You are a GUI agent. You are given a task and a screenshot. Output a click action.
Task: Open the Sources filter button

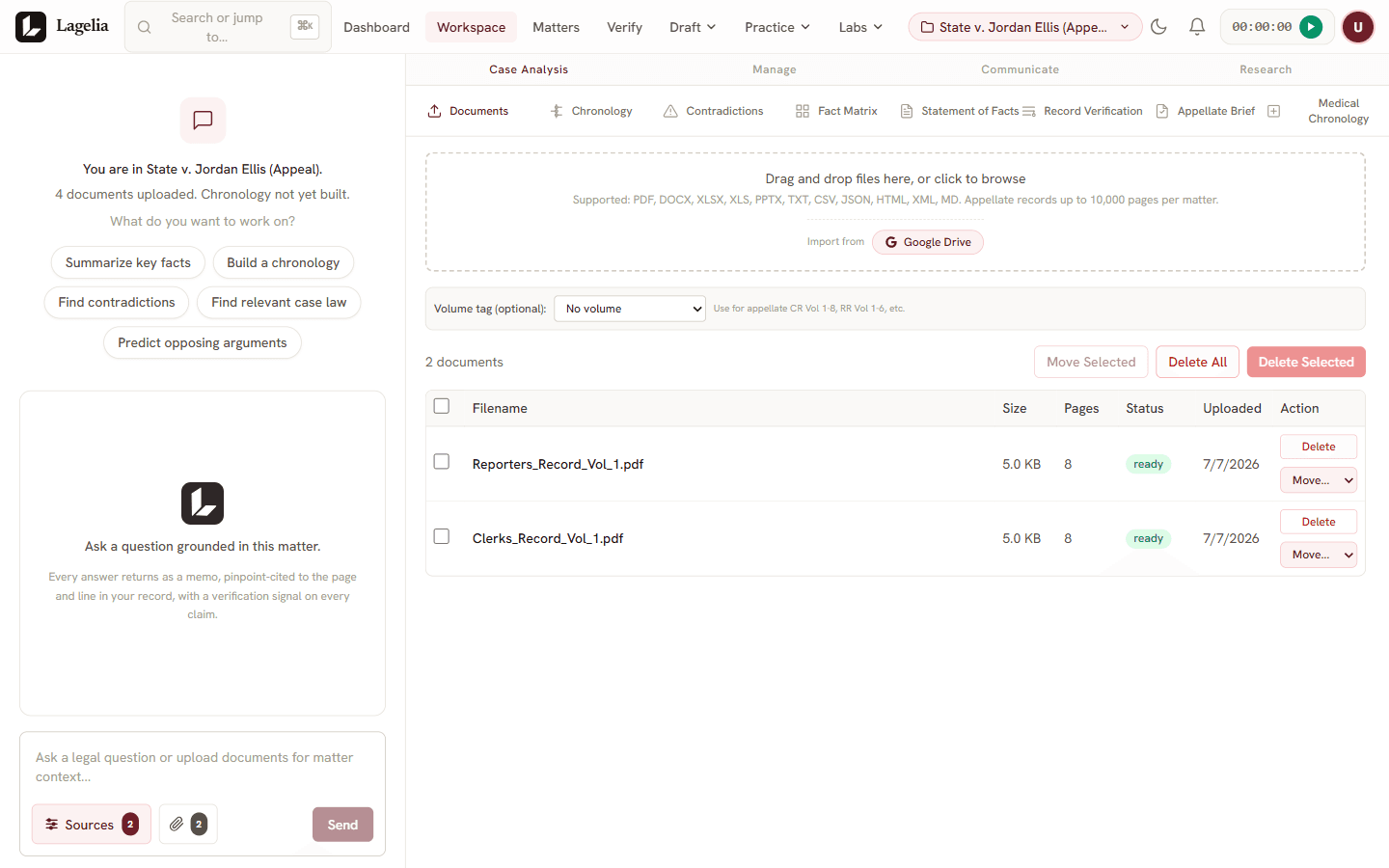(92, 825)
